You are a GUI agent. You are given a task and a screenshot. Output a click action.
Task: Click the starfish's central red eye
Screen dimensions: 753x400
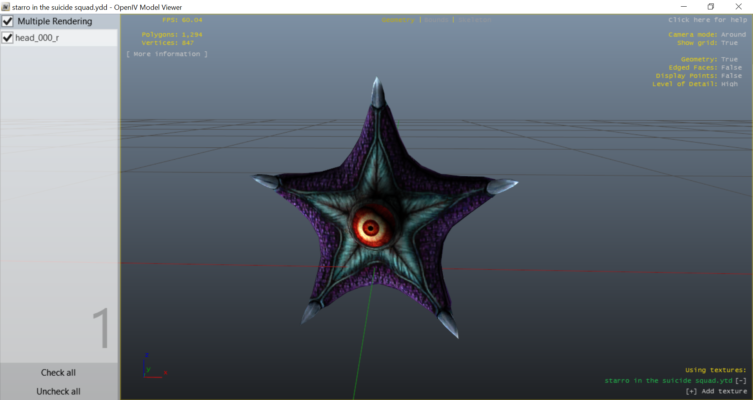[371, 228]
